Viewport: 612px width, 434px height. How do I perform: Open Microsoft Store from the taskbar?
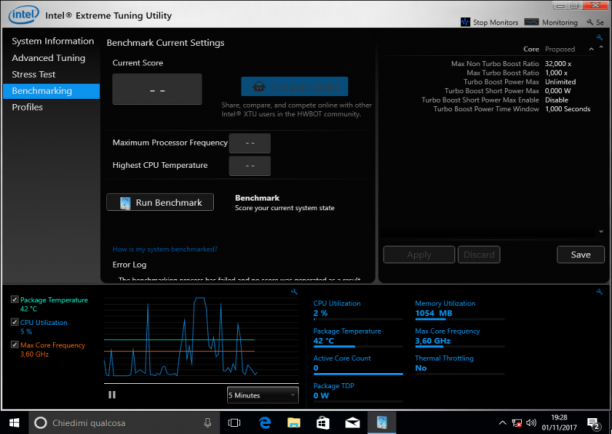(323, 423)
